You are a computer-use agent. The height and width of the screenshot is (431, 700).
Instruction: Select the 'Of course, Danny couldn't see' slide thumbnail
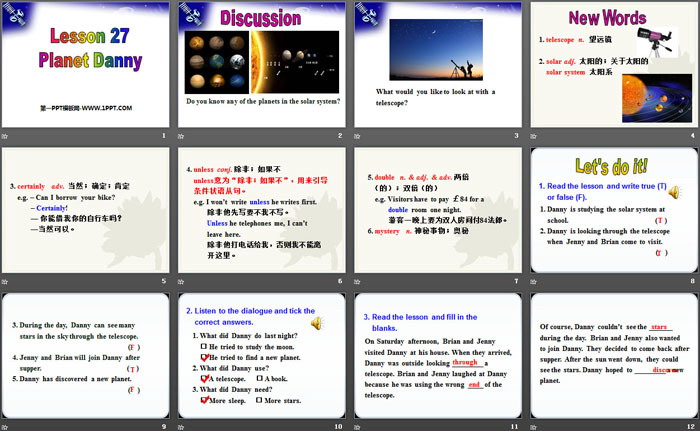point(614,356)
